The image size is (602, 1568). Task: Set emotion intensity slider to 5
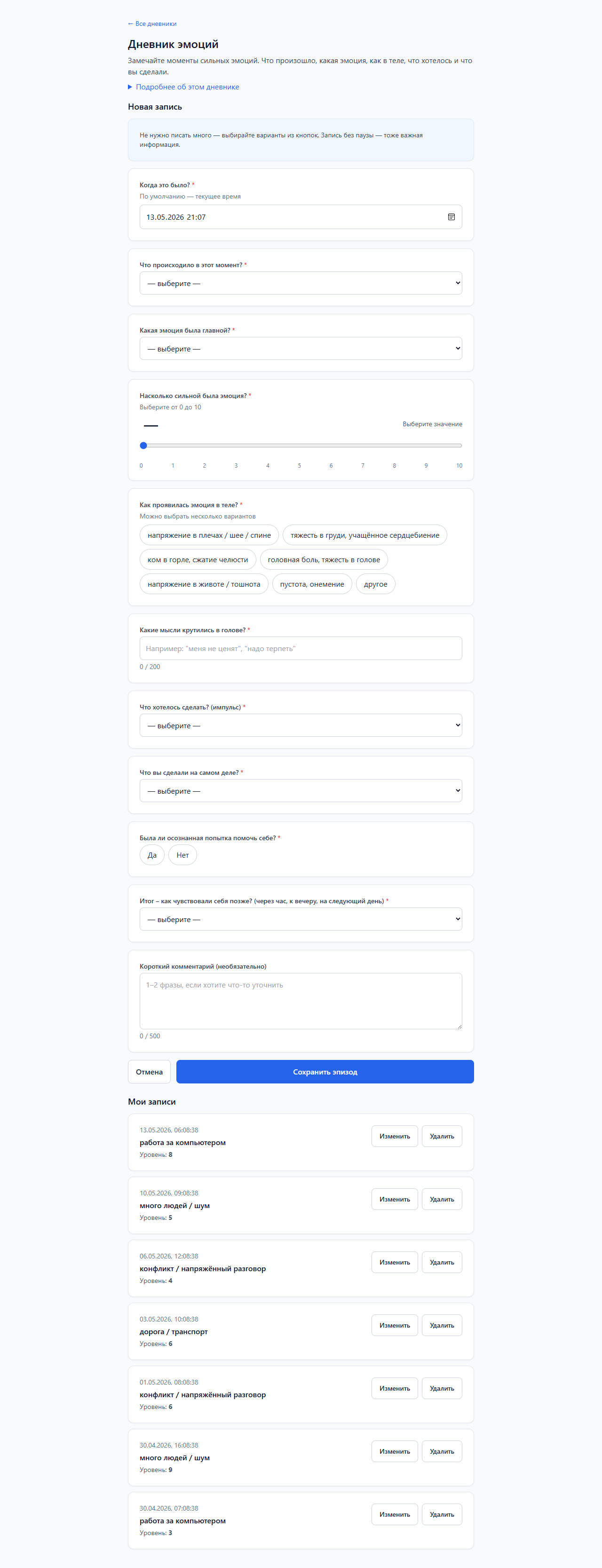pos(301,446)
